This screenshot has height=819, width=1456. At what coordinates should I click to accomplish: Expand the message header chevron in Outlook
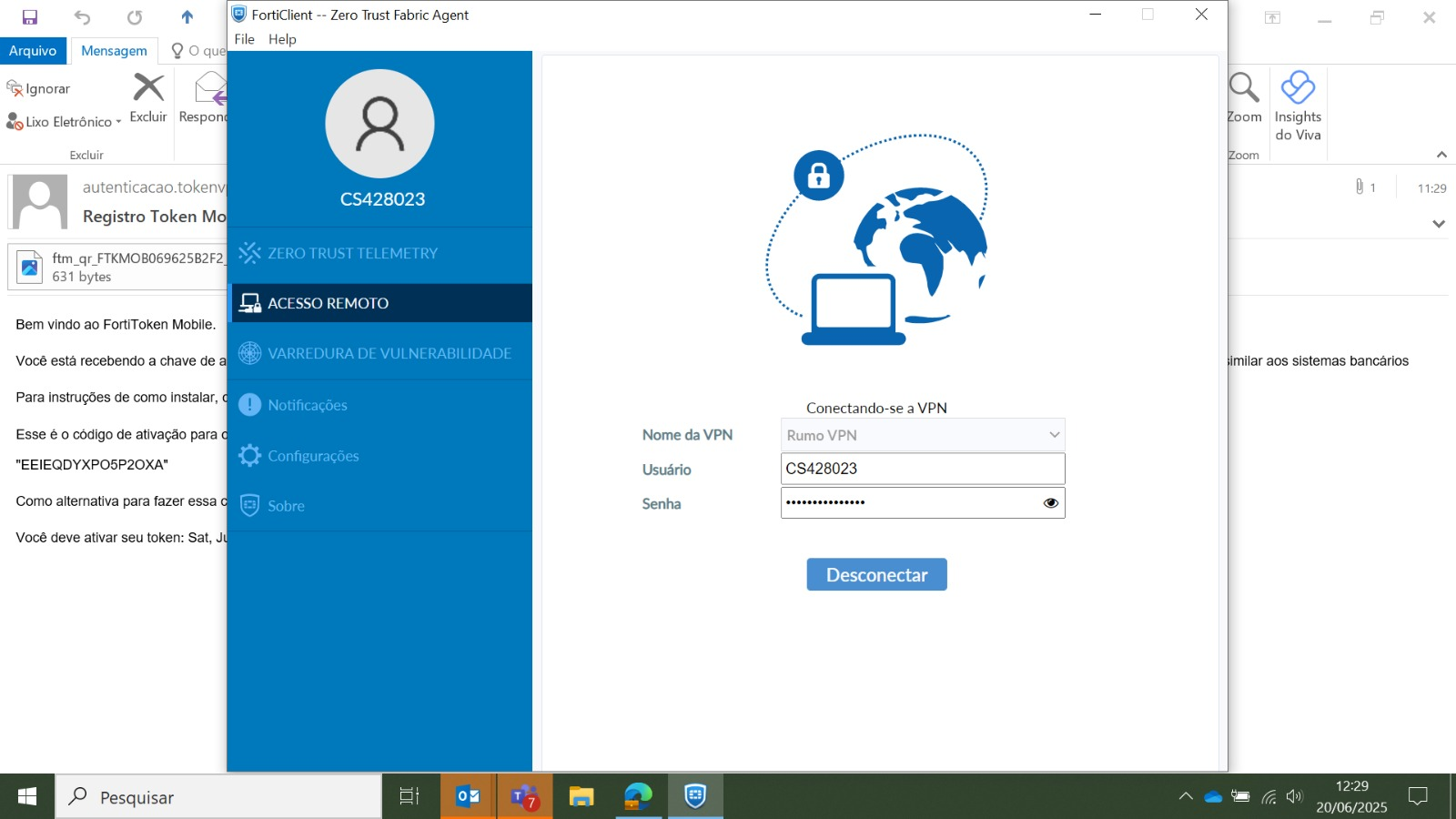[1439, 224]
